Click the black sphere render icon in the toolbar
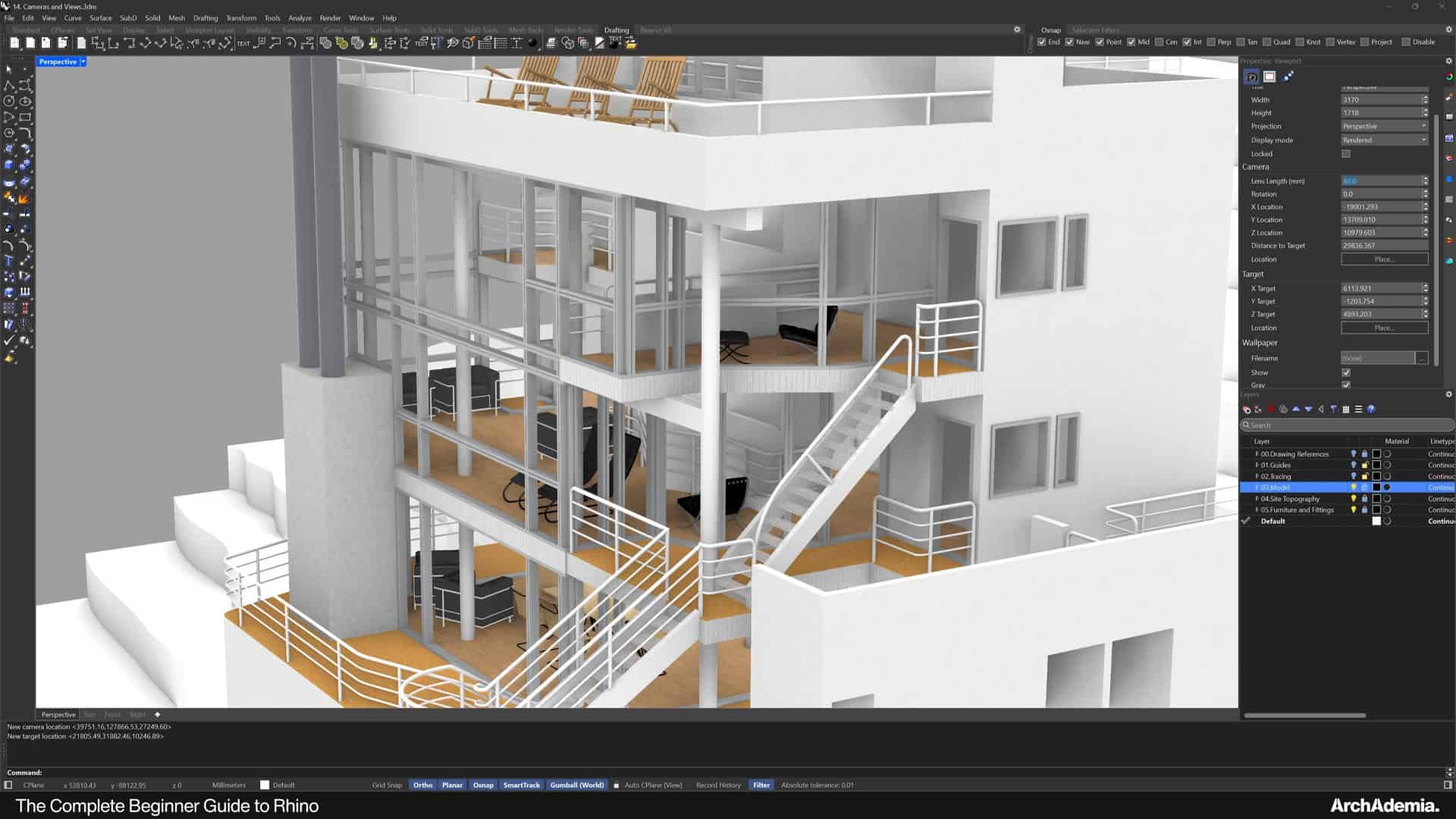This screenshot has width=1456, height=819. point(532,43)
